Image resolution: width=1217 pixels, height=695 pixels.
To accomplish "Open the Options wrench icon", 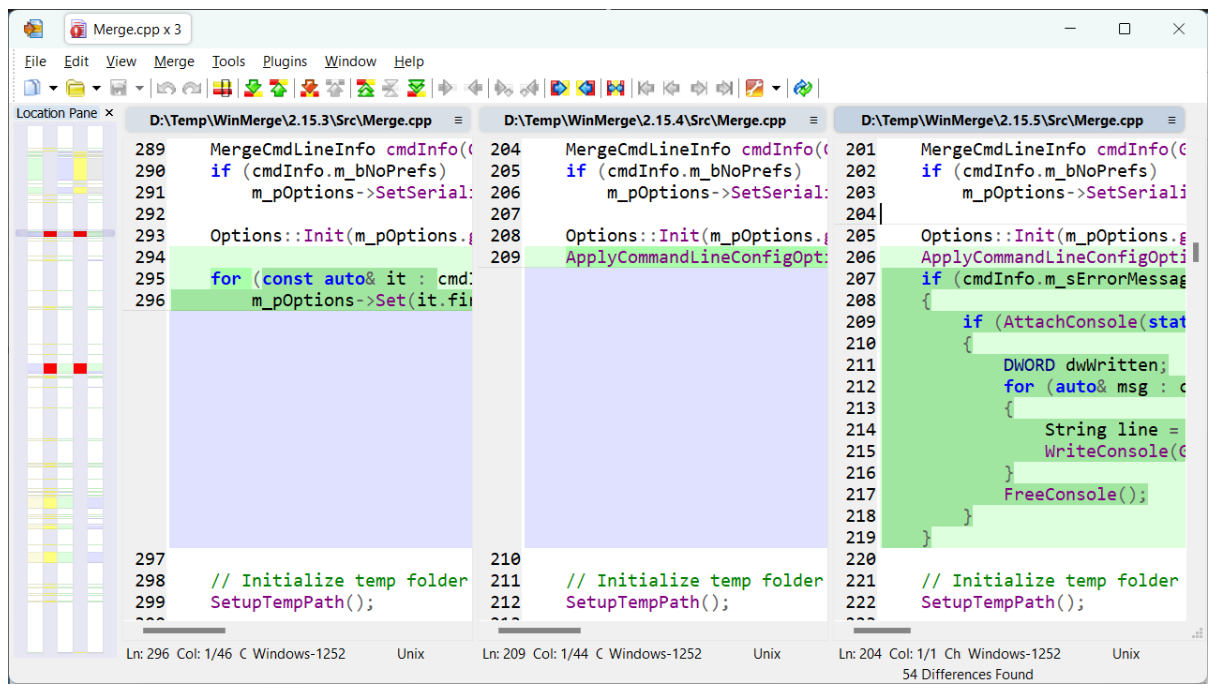I will point(755,88).
